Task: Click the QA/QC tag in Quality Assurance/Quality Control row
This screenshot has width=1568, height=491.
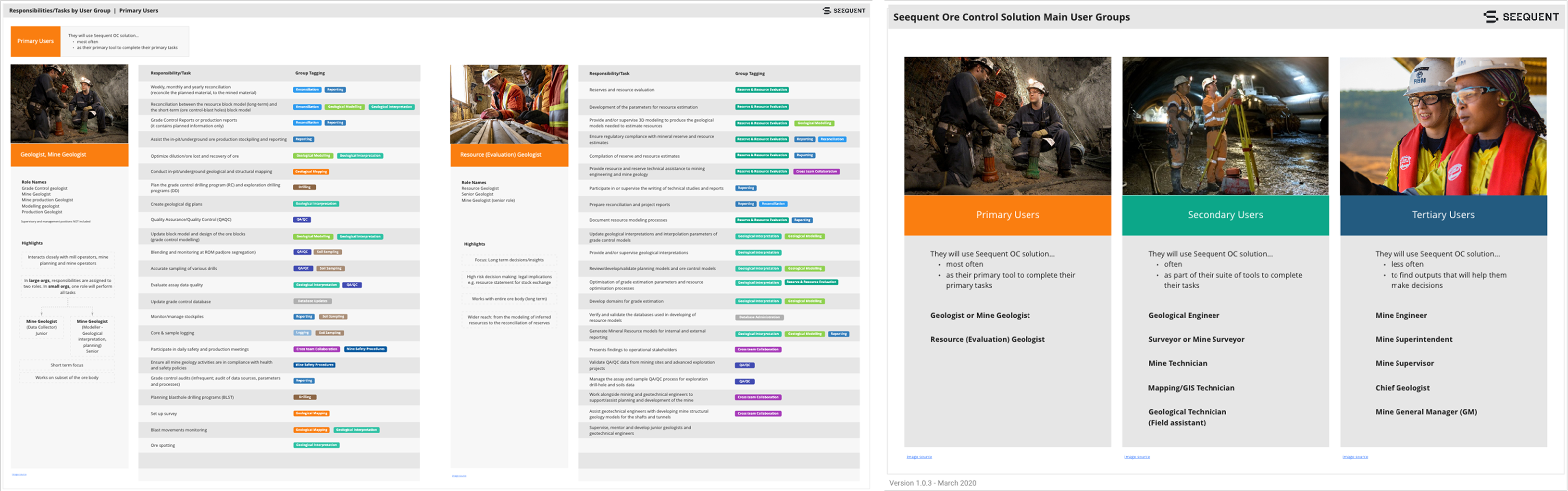Action: pos(302,220)
